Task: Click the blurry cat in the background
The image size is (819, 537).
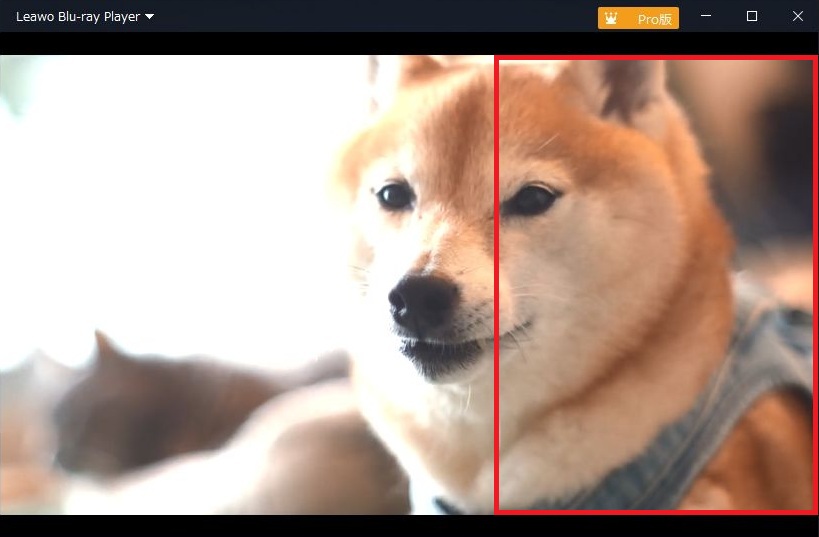Action: [x=150, y=400]
